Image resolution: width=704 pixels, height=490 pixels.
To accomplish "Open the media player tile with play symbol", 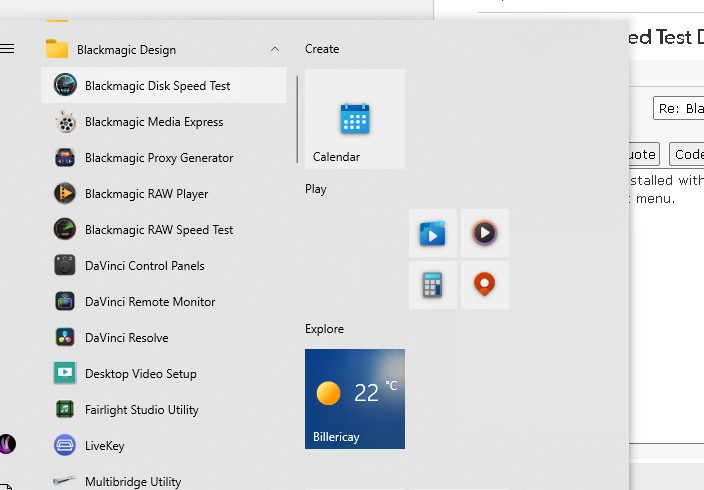I will (485, 233).
